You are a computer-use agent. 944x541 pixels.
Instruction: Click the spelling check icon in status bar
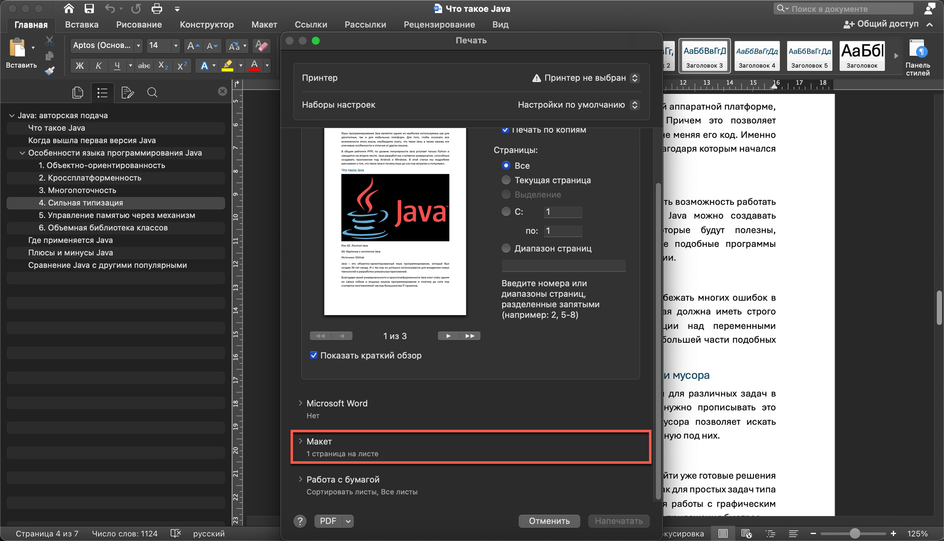point(175,533)
